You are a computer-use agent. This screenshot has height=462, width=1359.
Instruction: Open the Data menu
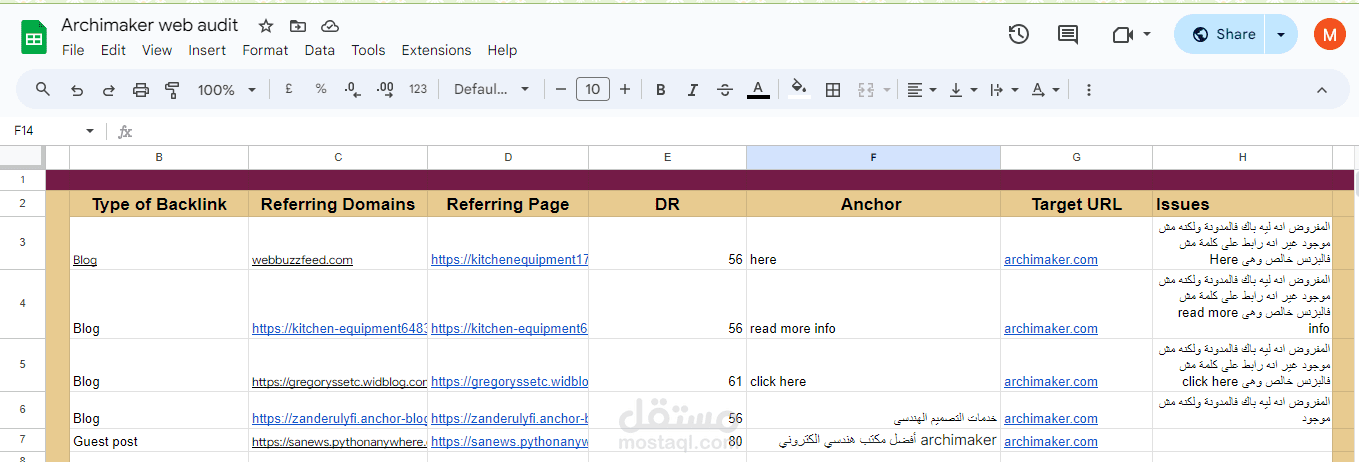(x=320, y=50)
